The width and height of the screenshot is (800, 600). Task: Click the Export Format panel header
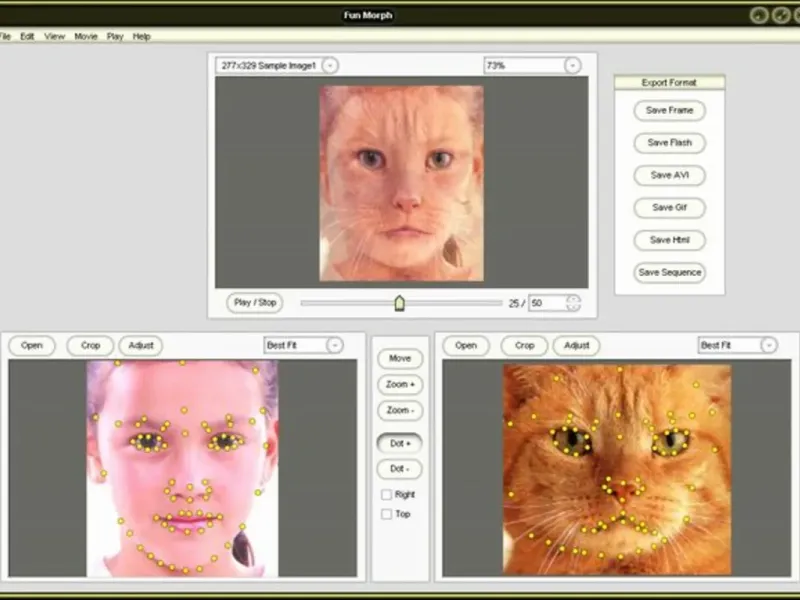(x=669, y=83)
